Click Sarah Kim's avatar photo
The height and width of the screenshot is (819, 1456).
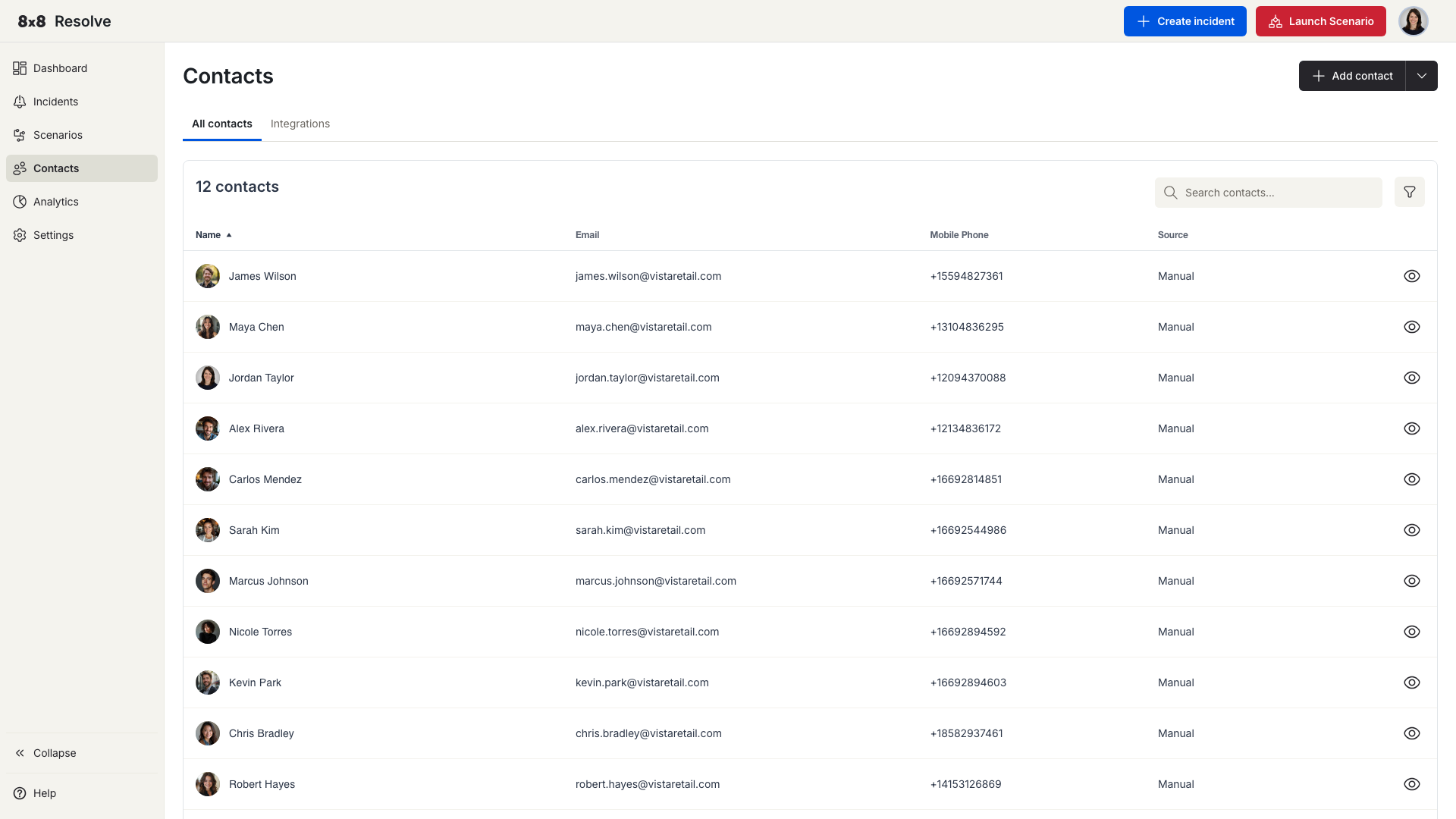click(x=208, y=530)
